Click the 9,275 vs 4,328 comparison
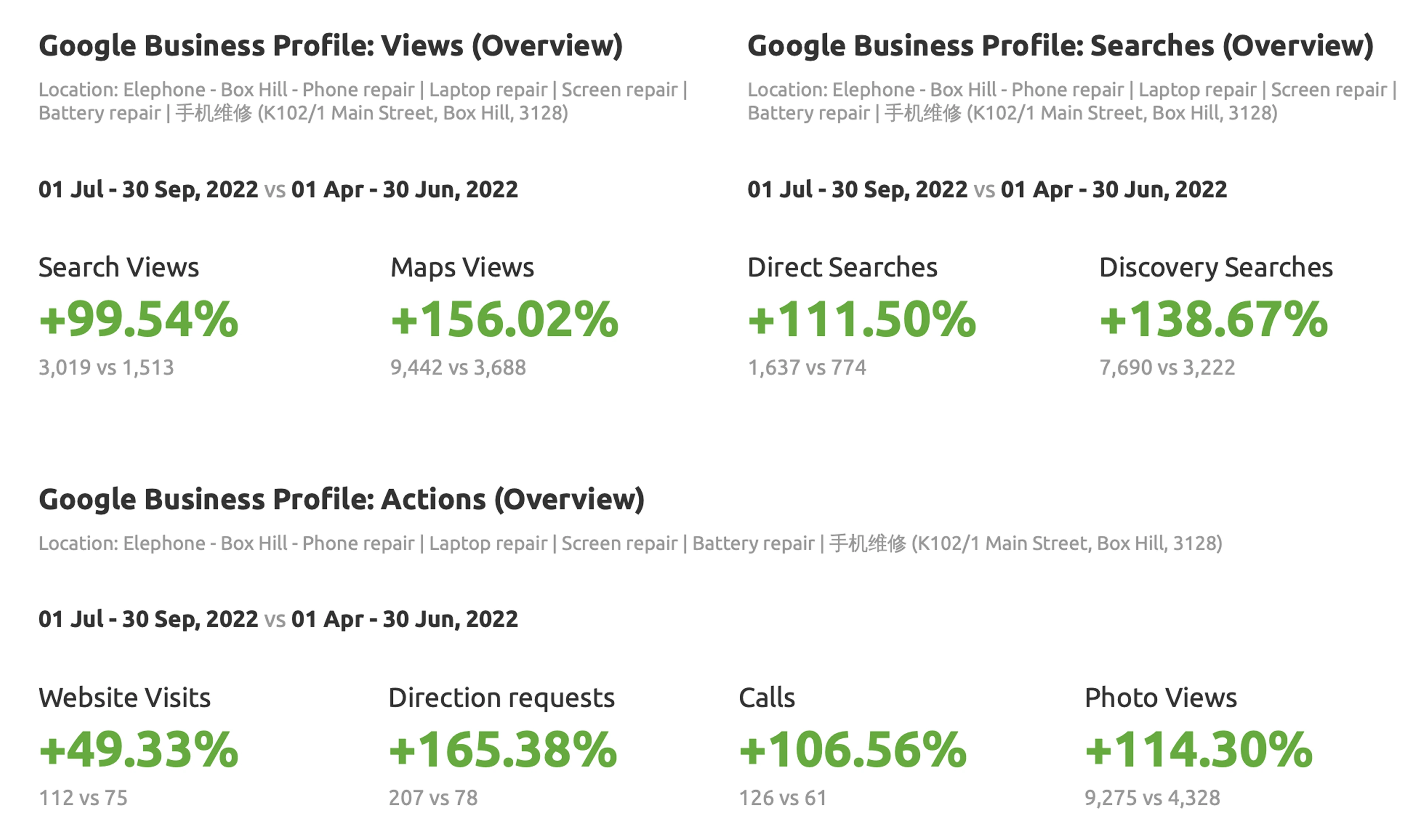The width and height of the screenshot is (1427, 840). click(1152, 798)
